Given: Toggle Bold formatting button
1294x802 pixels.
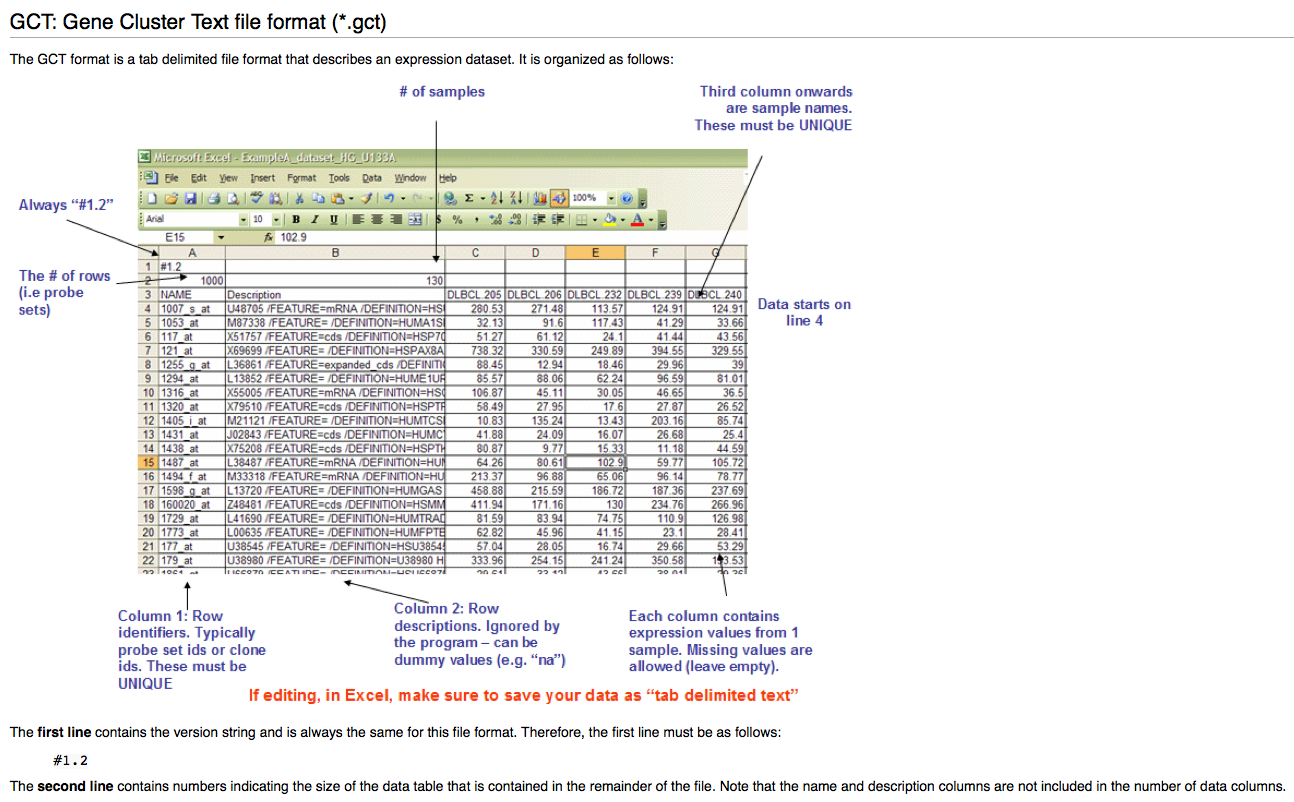Looking at the screenshot, I should (x=297, y=219).
